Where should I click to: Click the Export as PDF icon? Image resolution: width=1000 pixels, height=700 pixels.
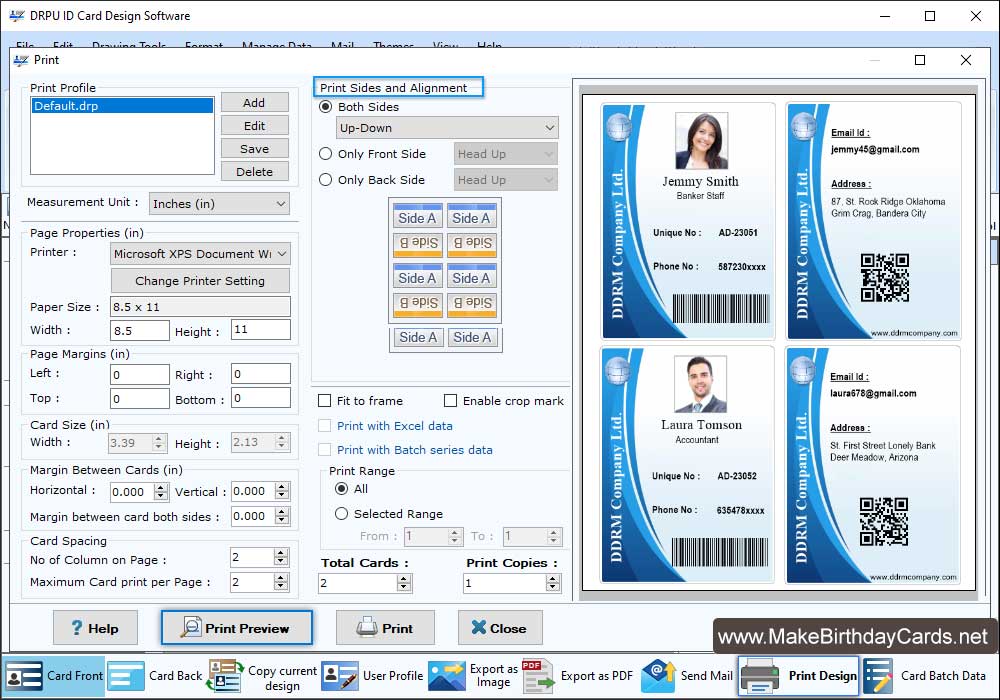pos(539,676)
